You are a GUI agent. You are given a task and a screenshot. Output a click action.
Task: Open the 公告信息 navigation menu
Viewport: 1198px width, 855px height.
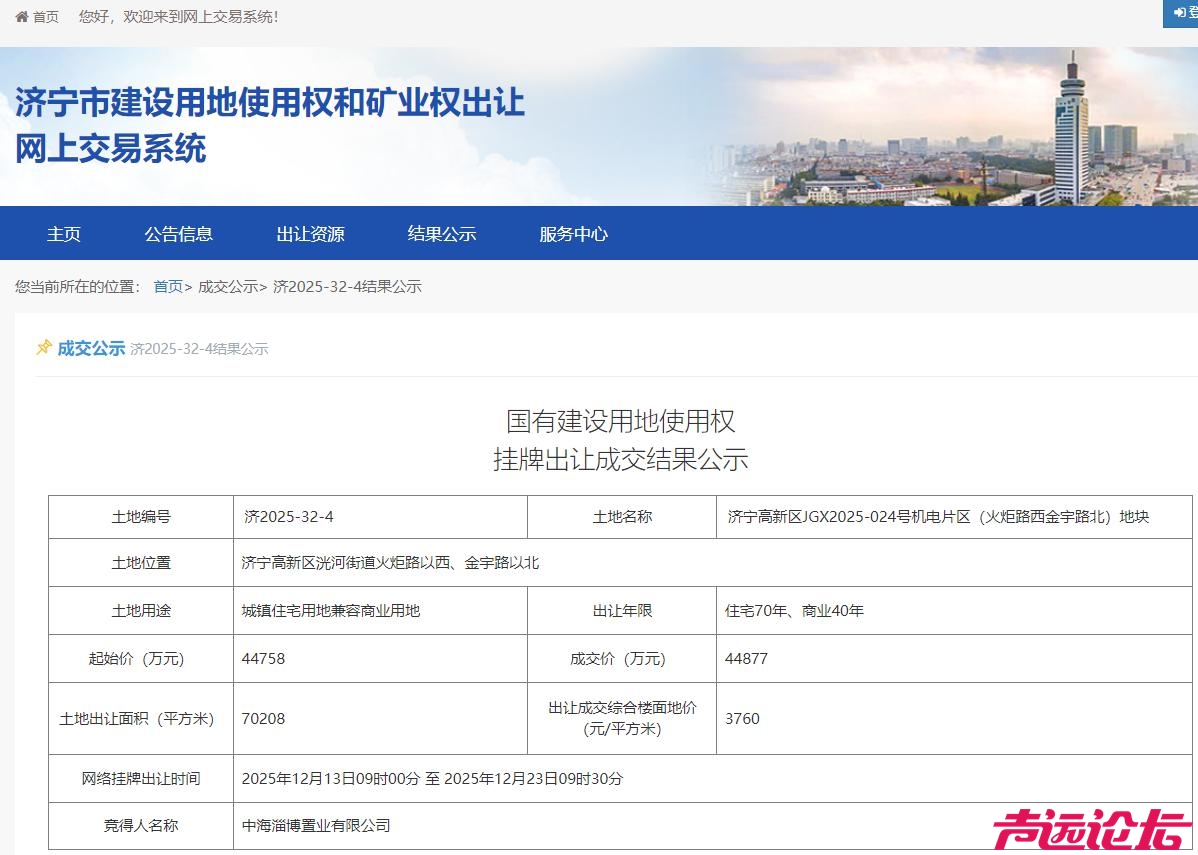coord(178,233)
